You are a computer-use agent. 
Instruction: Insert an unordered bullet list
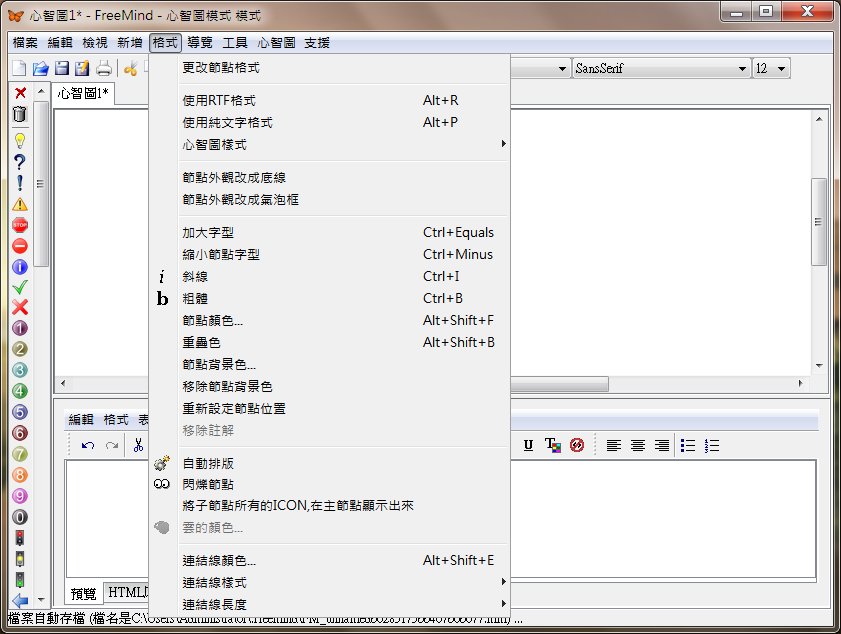click(688, 445)
